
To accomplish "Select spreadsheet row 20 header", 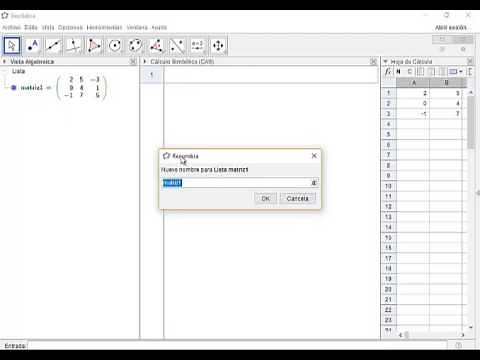I will (388, 289).
